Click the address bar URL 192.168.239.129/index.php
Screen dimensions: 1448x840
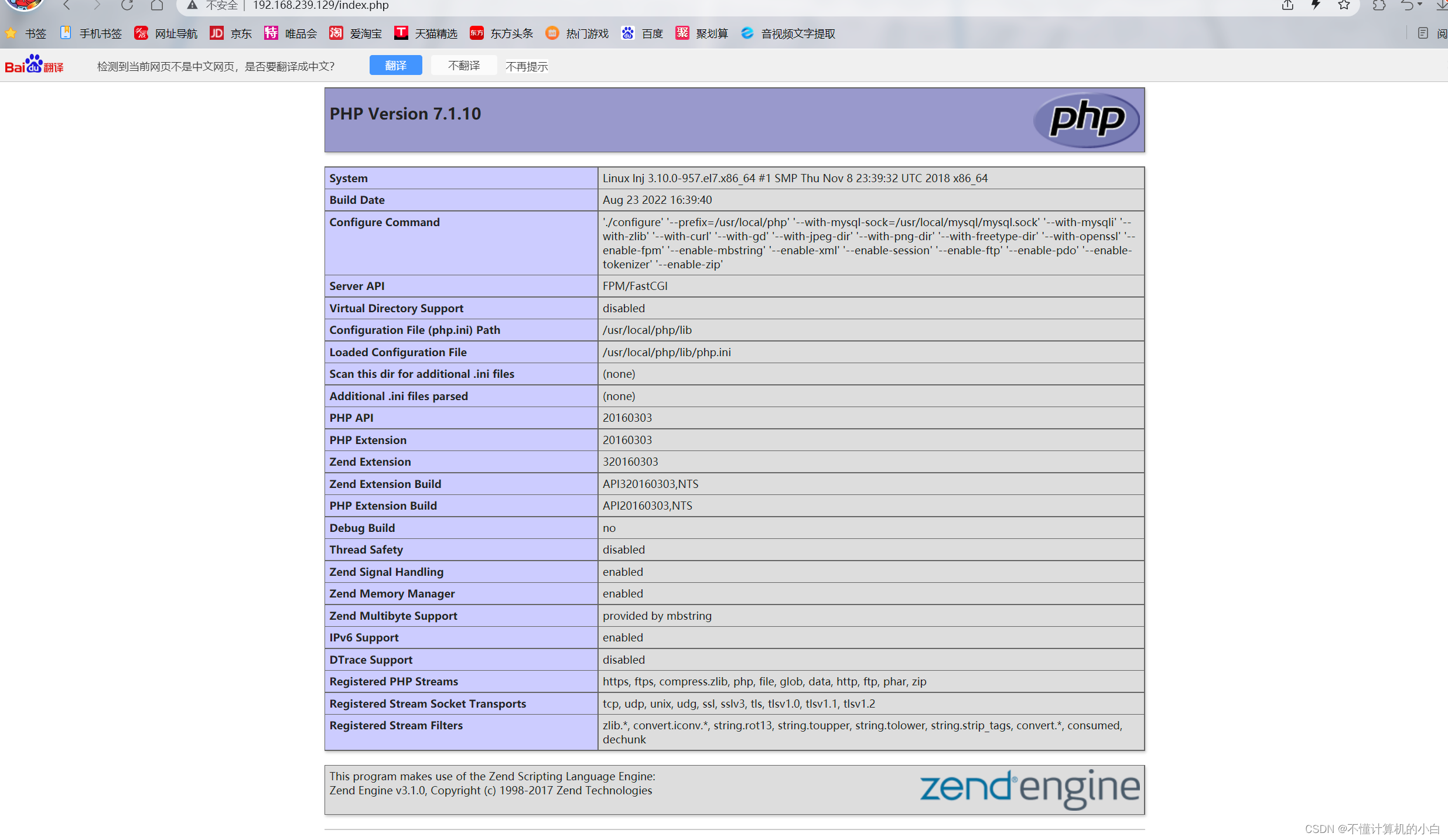click(x=320, y=5)
